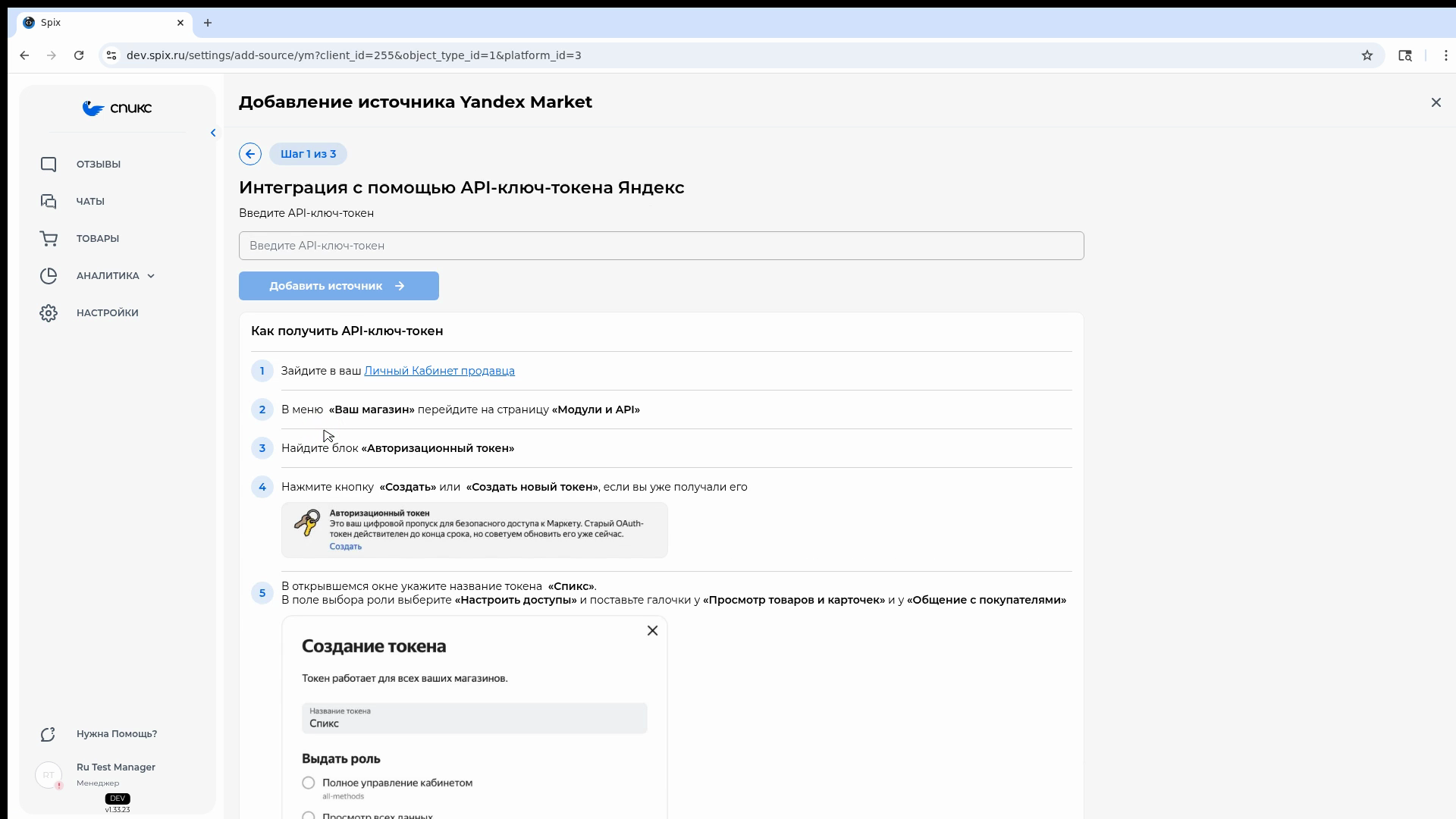
Task: Click the Нужна Помощь help icon
Action: pyautogui.click(x=49, y=734)
